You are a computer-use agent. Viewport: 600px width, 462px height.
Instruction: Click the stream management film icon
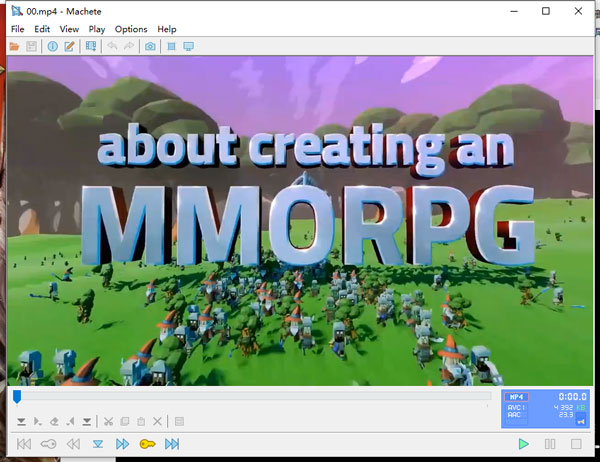[91, 47]
